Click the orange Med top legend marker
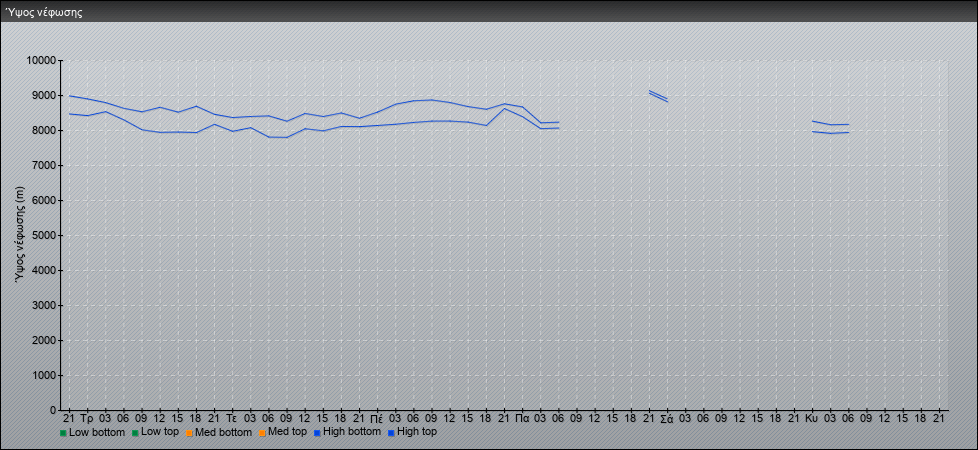The height and width of the screenshot is (450, 978). click(262, 433)
